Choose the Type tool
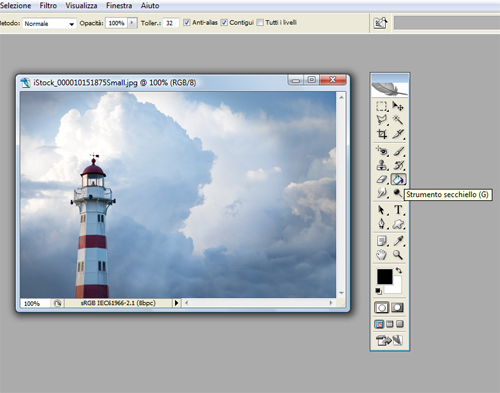 398,210
